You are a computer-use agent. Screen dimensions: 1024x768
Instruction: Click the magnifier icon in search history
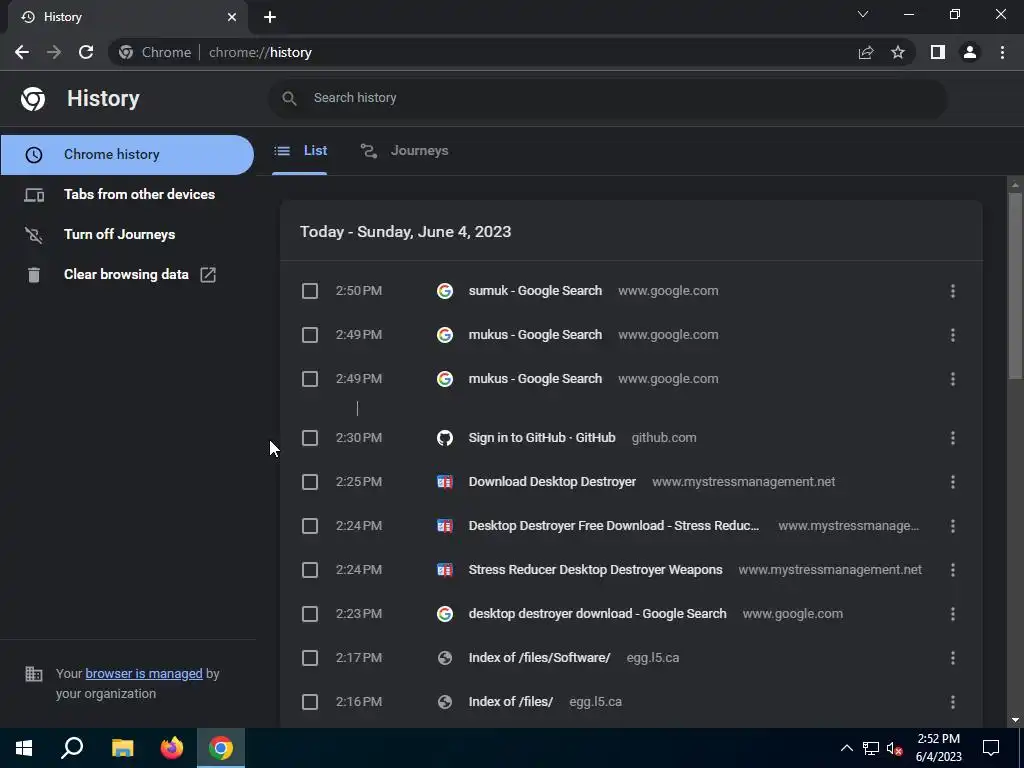(289, 98)
